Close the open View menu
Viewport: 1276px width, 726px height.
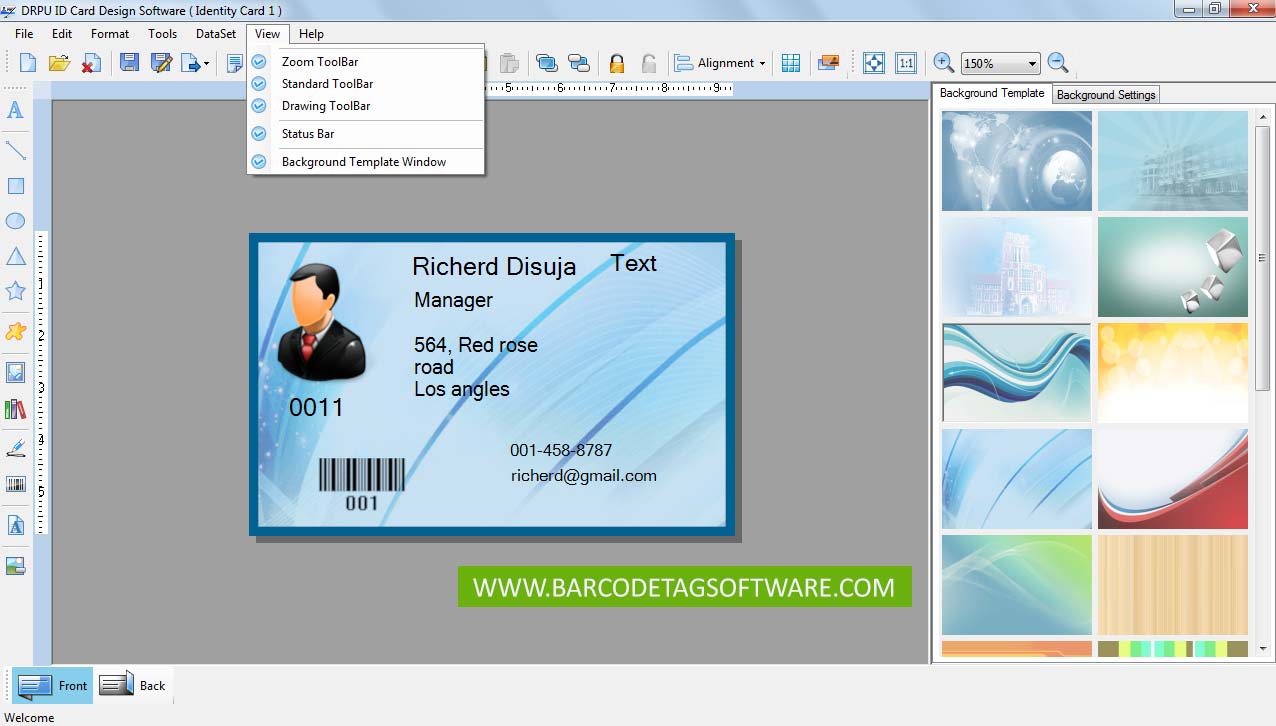click(267, 34)
